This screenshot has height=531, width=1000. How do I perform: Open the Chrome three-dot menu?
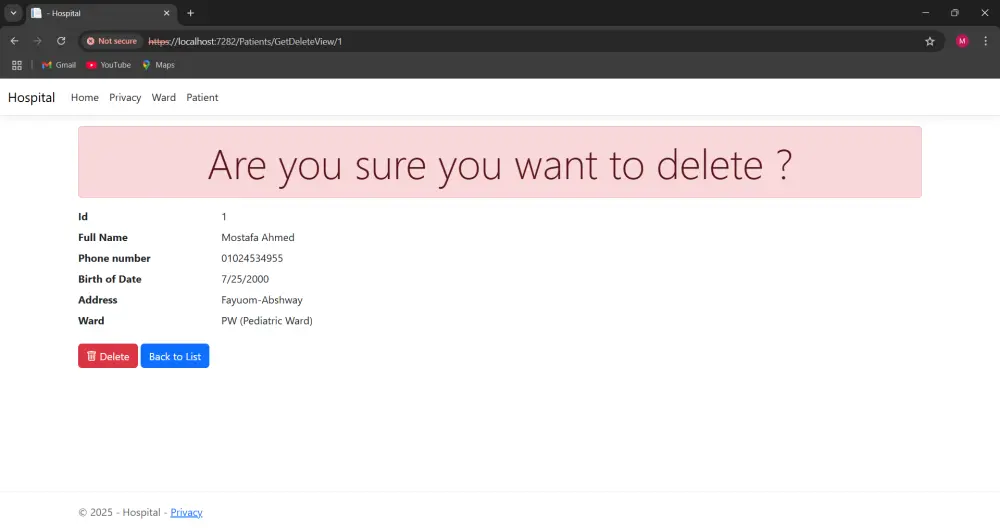[985, 41]
